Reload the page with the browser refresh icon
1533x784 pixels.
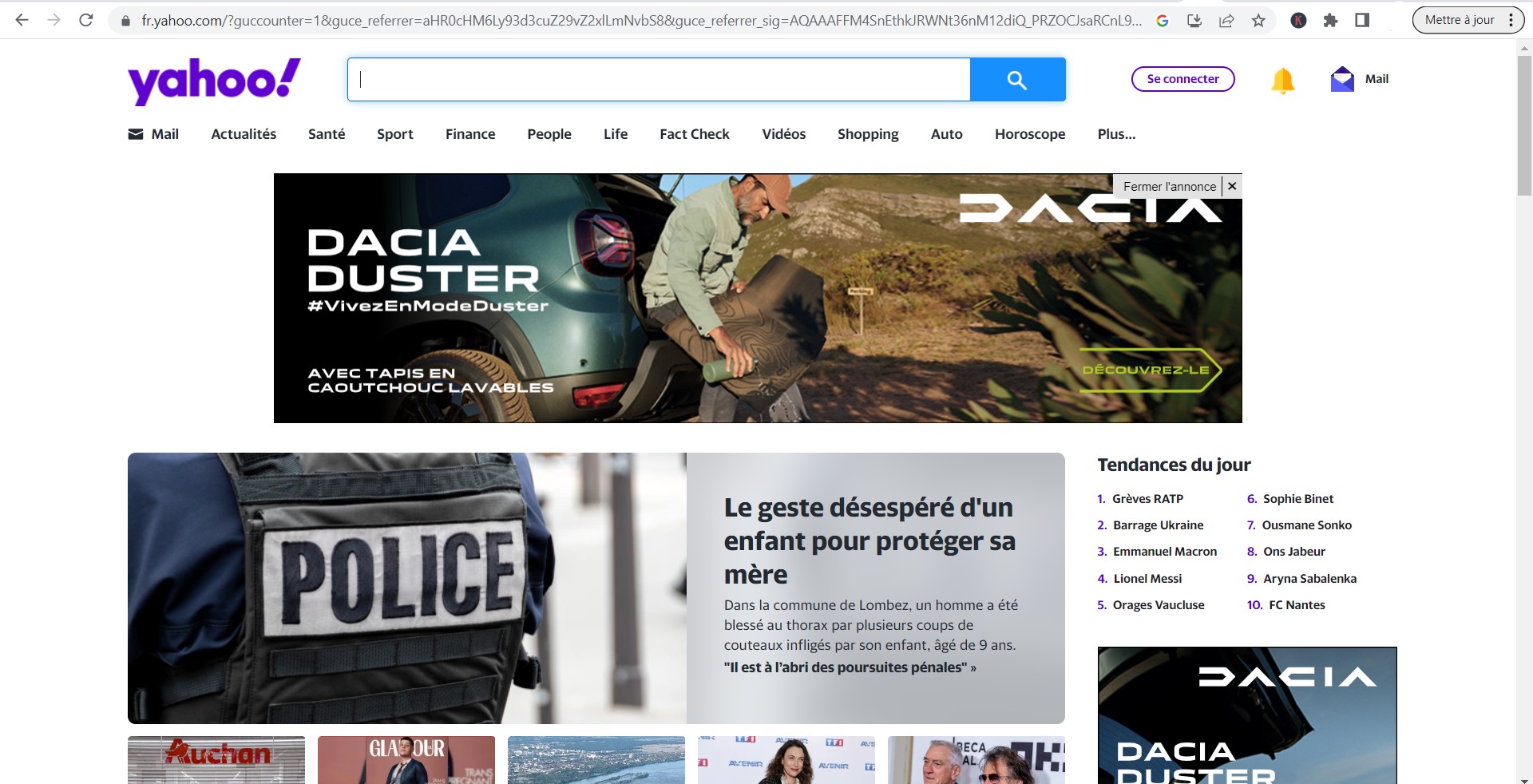pos(86,20)
